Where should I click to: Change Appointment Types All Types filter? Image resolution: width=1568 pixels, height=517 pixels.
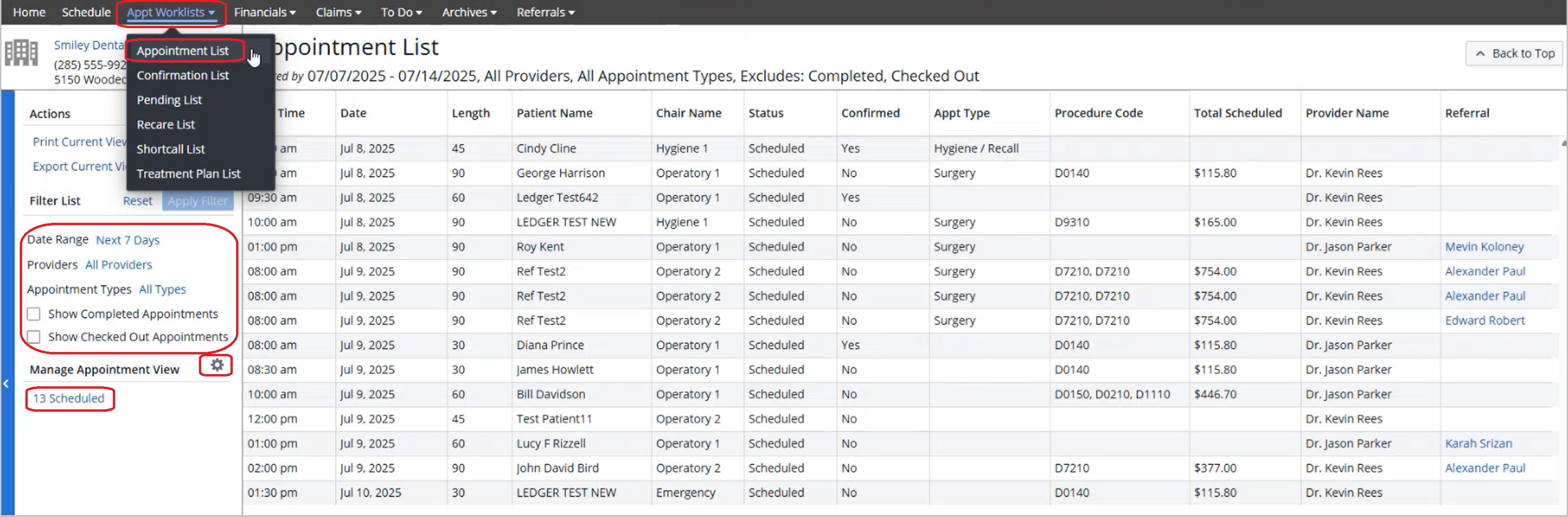[x=163, y=290]
